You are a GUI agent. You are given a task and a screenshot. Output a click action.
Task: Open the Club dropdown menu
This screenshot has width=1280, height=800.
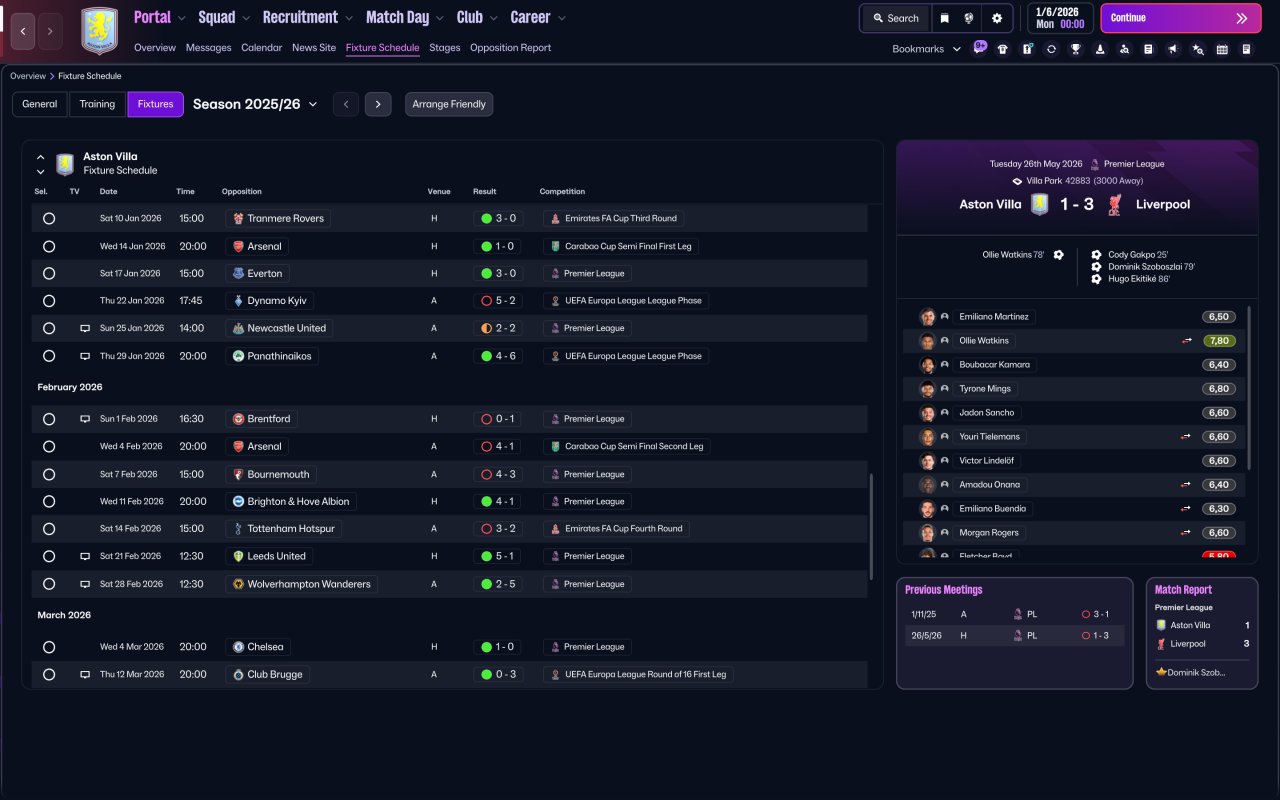pos(478,18)
